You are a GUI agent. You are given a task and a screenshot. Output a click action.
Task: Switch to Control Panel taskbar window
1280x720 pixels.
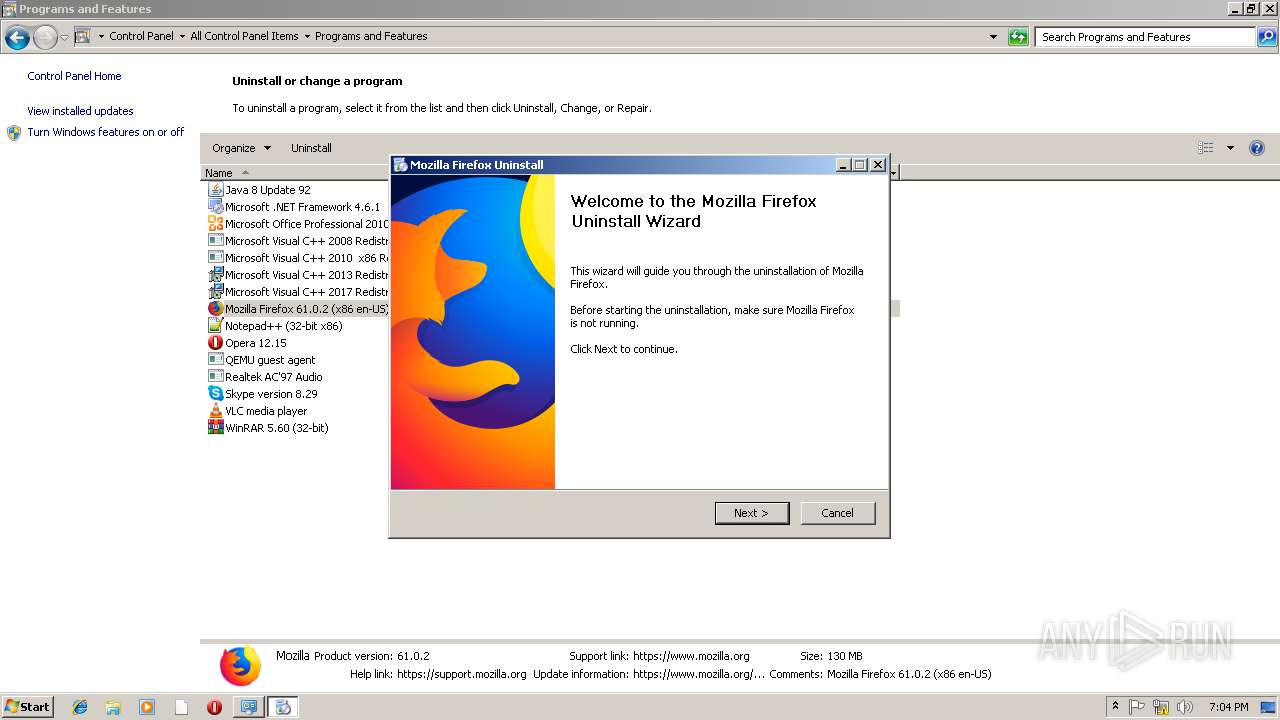[x=248, y=707]
